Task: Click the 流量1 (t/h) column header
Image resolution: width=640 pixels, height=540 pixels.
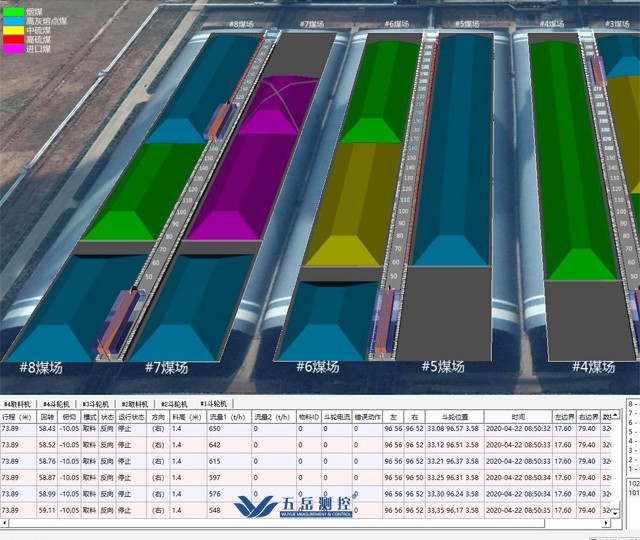Action: pos(228,416)
